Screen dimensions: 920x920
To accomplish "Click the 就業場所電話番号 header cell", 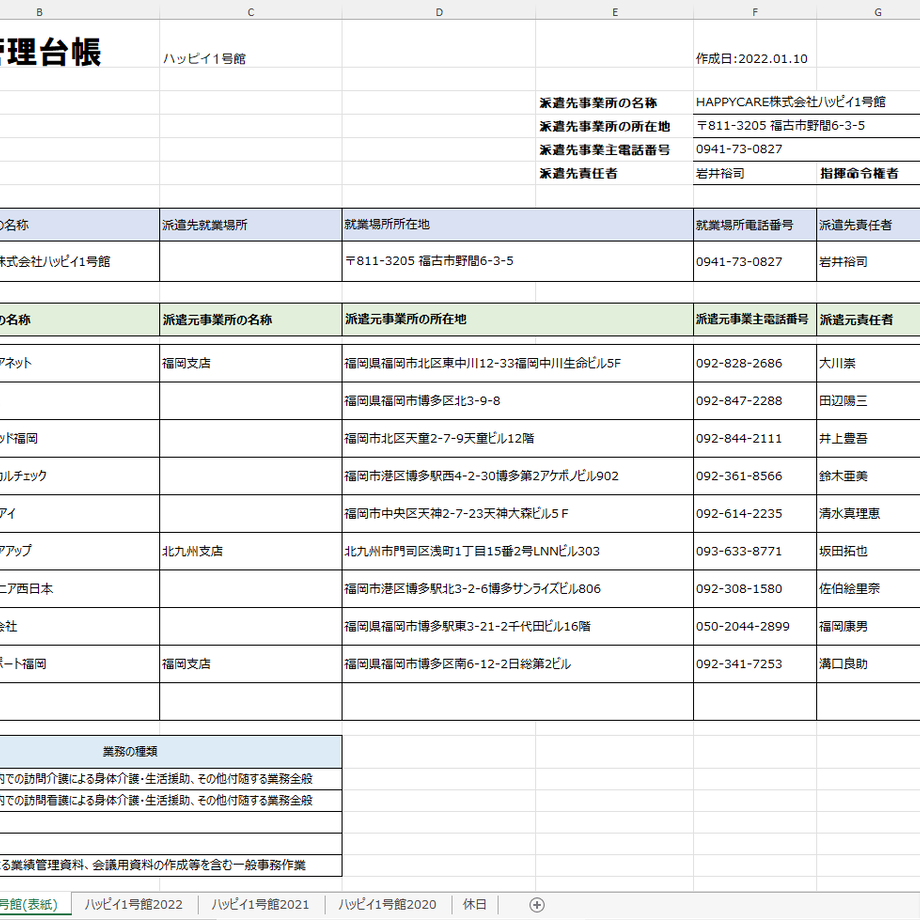I will click(755, 225).
